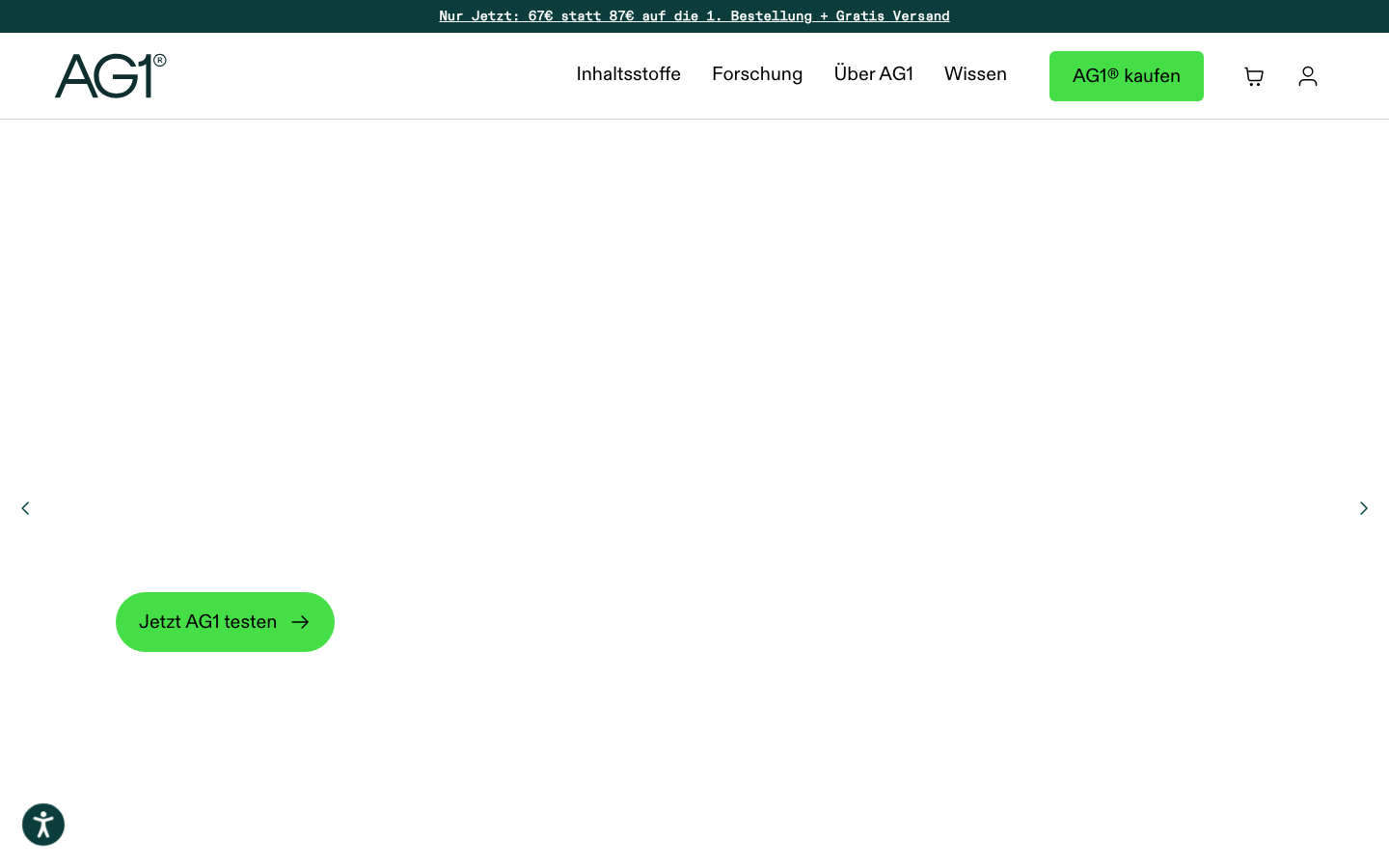
Task: Open Forschung menu item
Action: click(757, 74)
